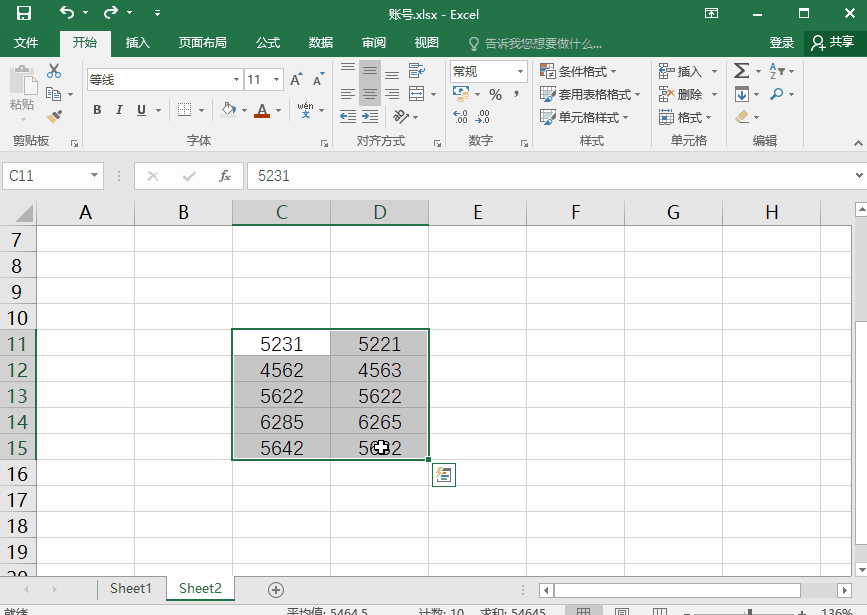Open the font name dropdown 等线
Screen dimensions: 867x615
(x=236, y=80)
